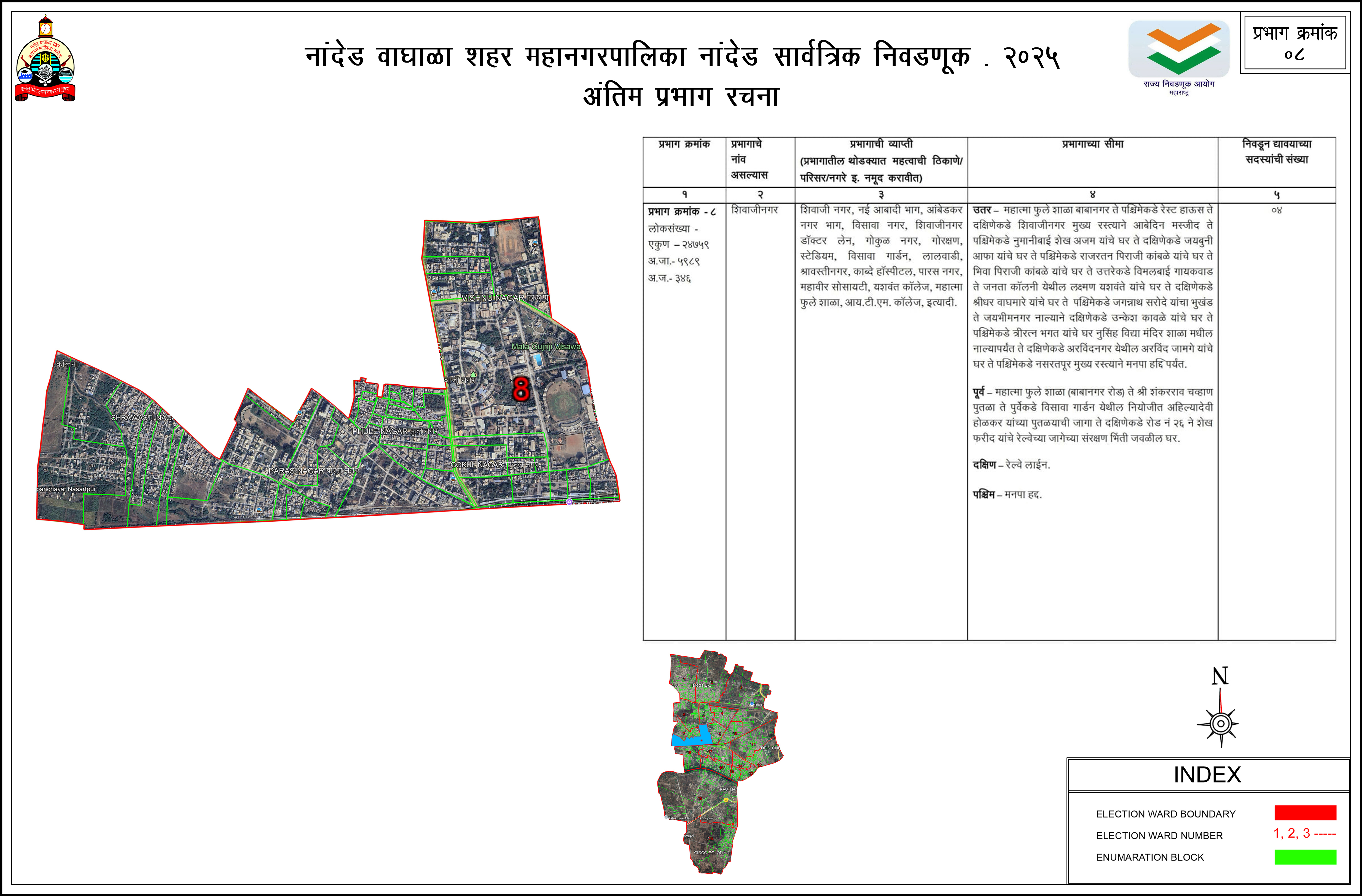Click the State Election Commission tricolor logo

[x=1179, y=50]
